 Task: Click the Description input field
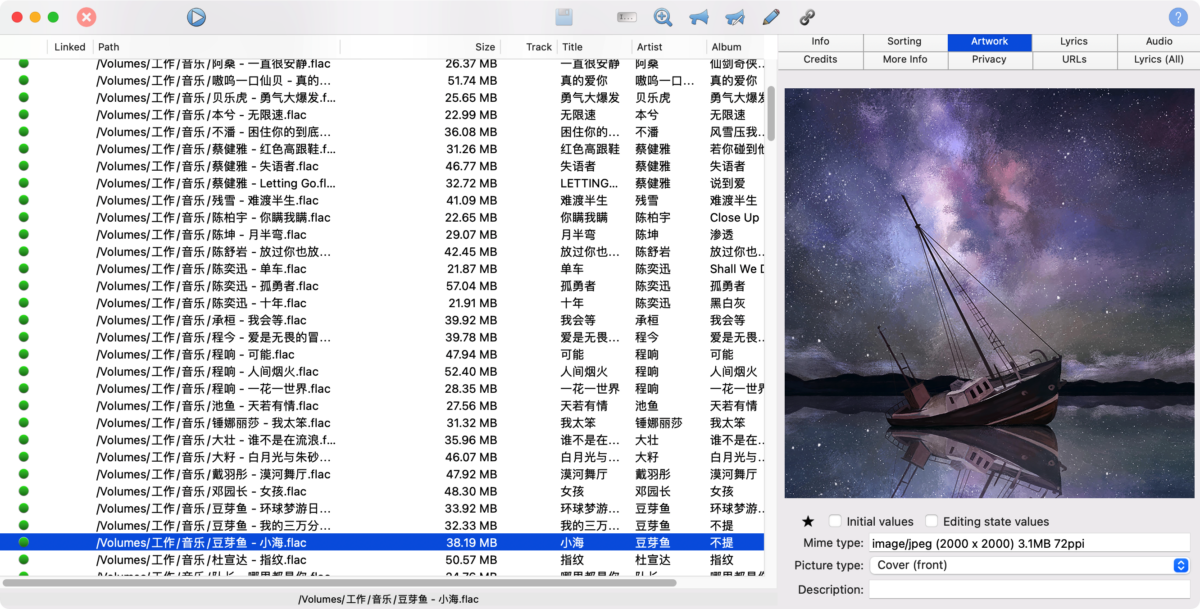click(1029, 590)
